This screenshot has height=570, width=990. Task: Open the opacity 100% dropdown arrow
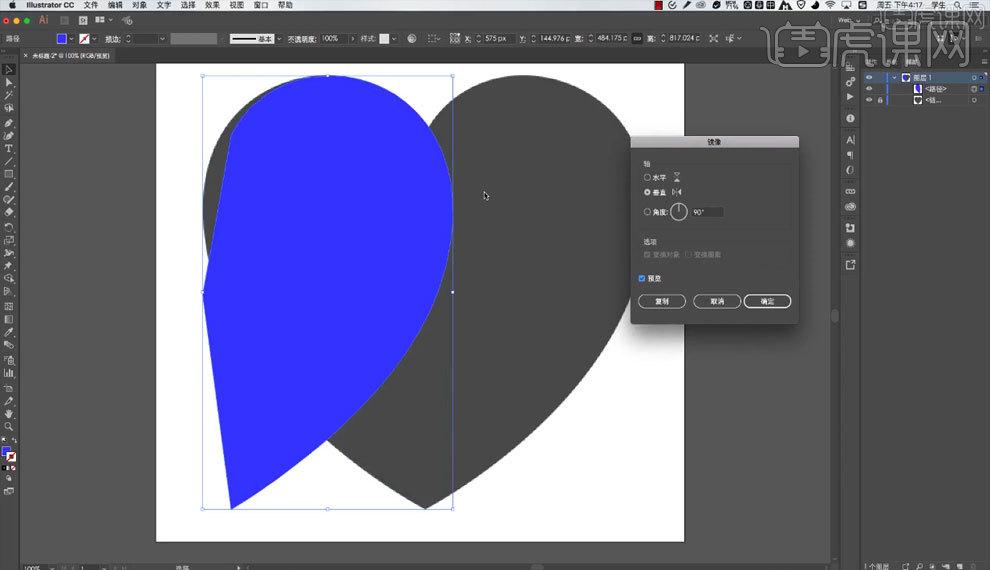tap(352, 39)
